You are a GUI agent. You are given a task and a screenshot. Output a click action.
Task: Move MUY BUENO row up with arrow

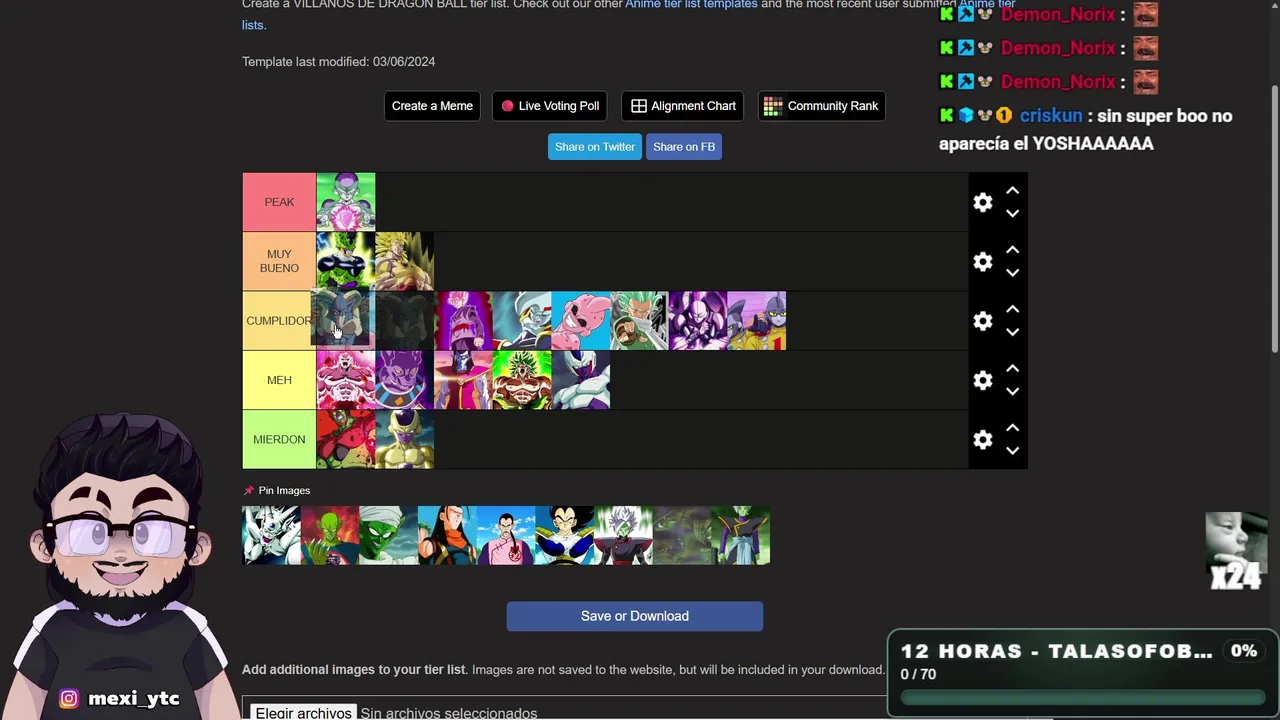click(x=1012, y=249)
